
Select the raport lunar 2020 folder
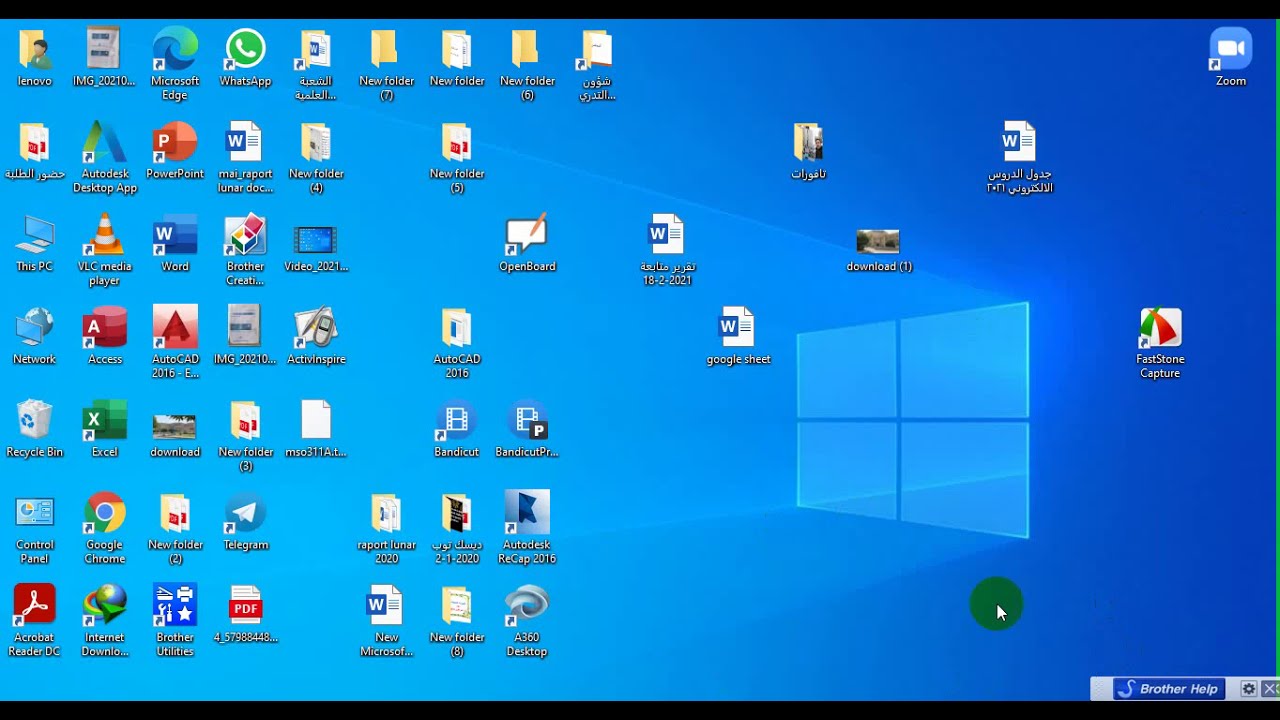click(386, 528)
